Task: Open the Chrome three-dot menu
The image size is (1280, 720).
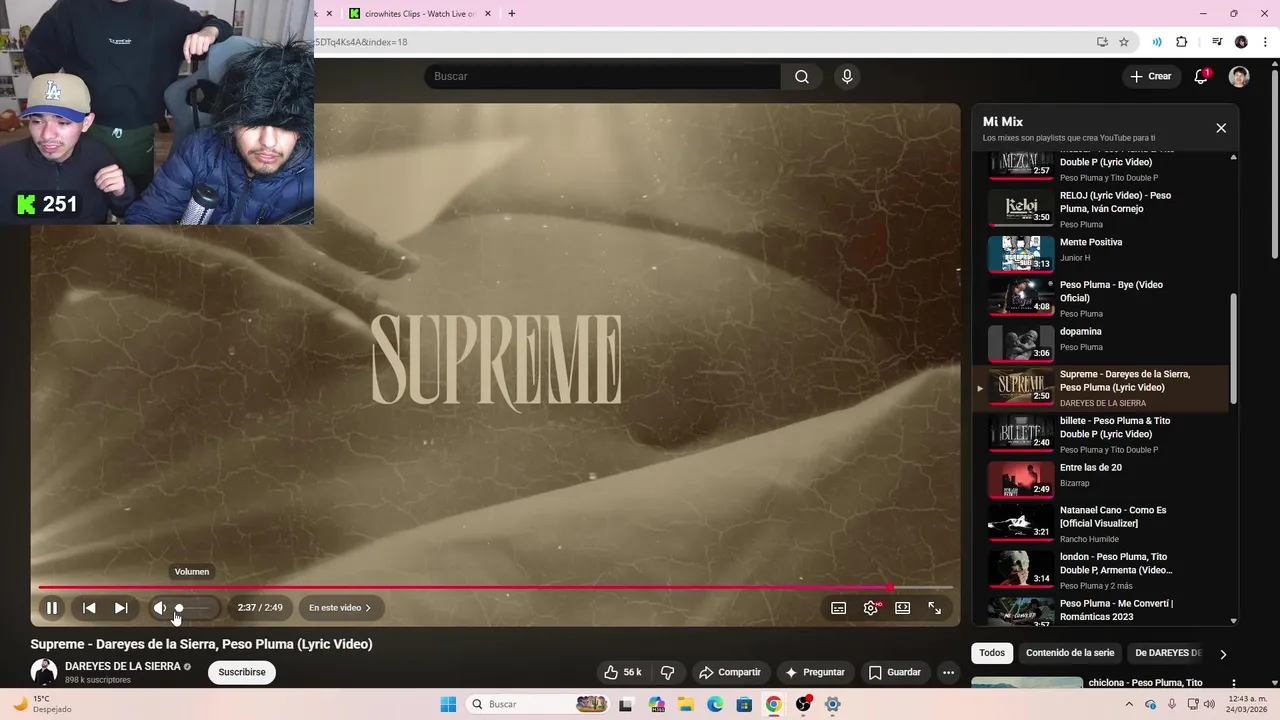Action: click(1264, 42)
